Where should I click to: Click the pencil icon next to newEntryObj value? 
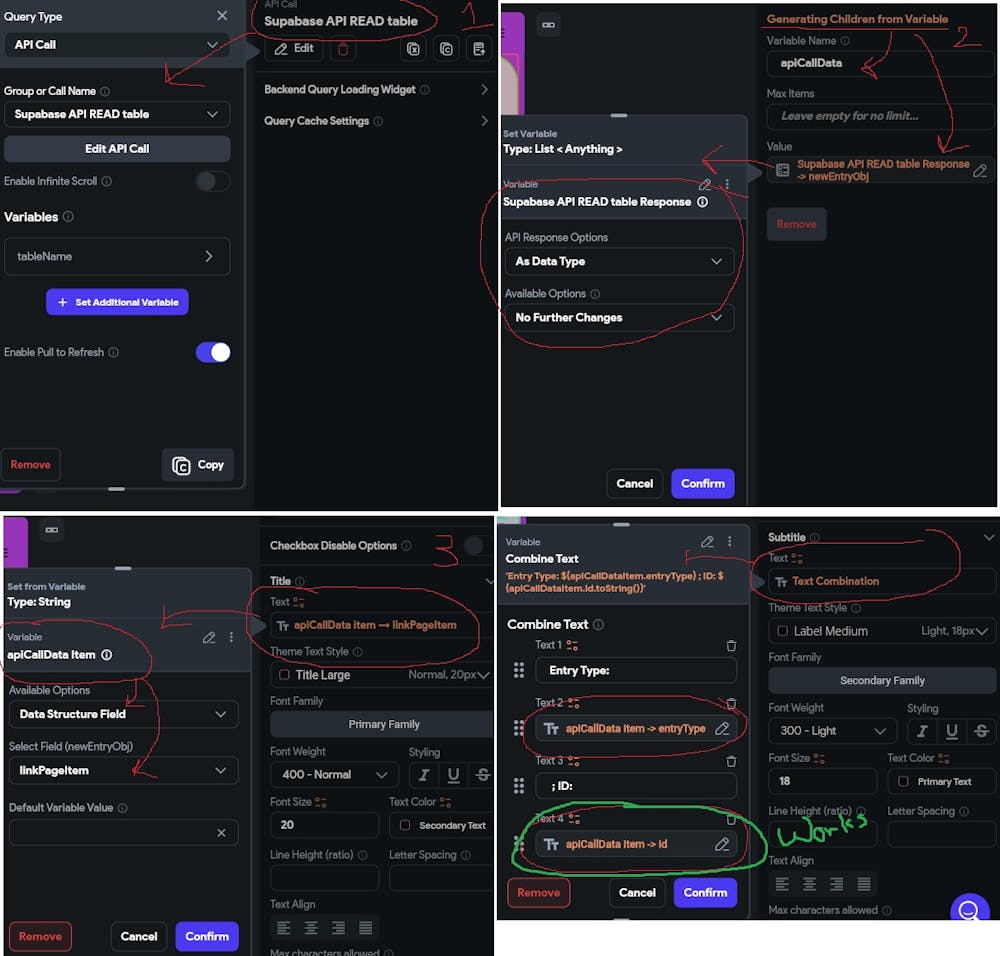pos(980,170)
